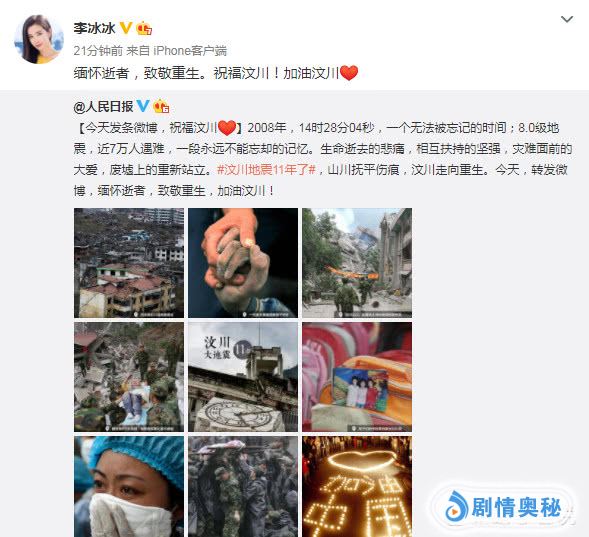Expand the post options chevron at top right
The height and width of the screenshot is (537, 589).
pyautogui.click(x=566, y=19)
